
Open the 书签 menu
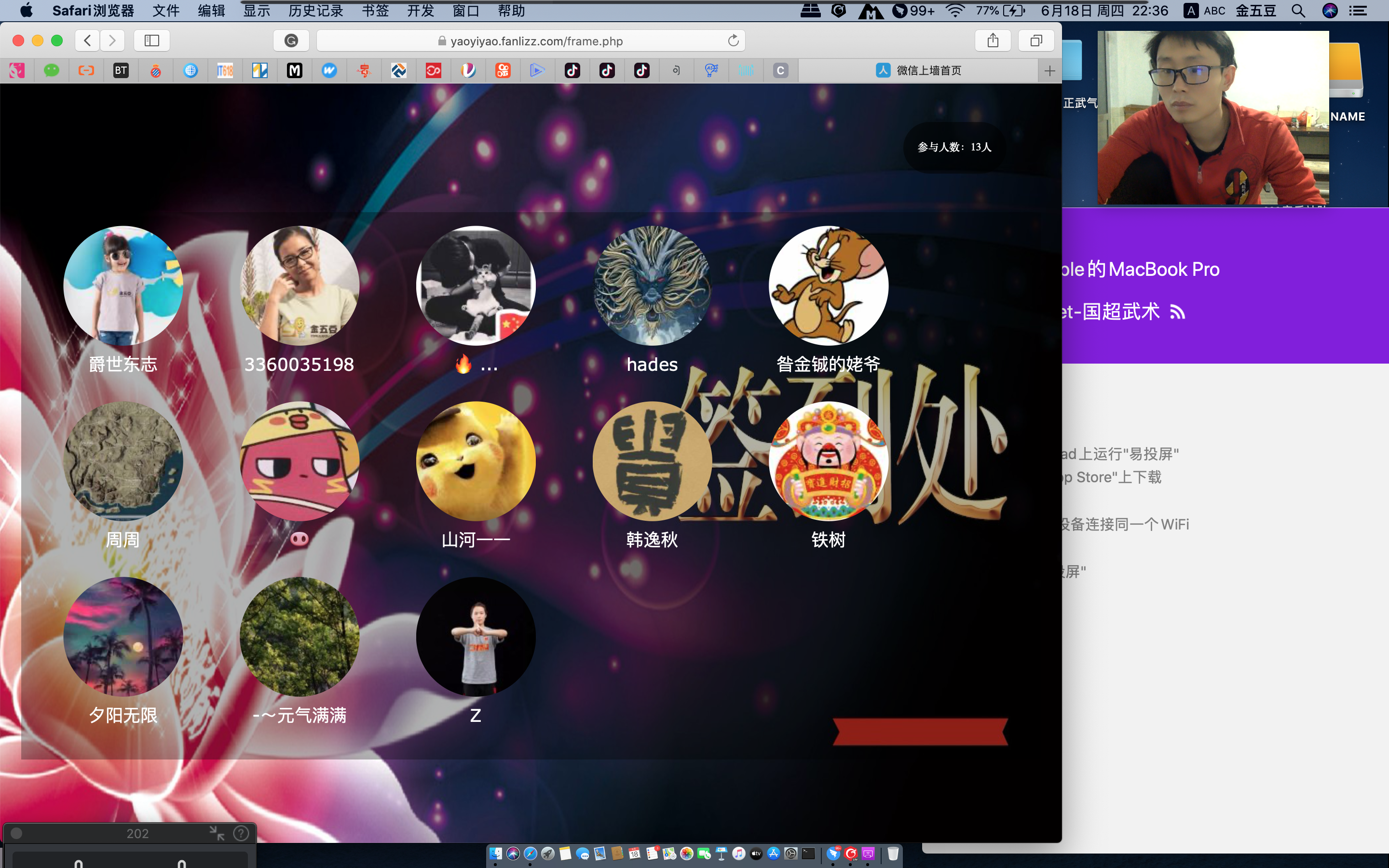coord(375,10)
